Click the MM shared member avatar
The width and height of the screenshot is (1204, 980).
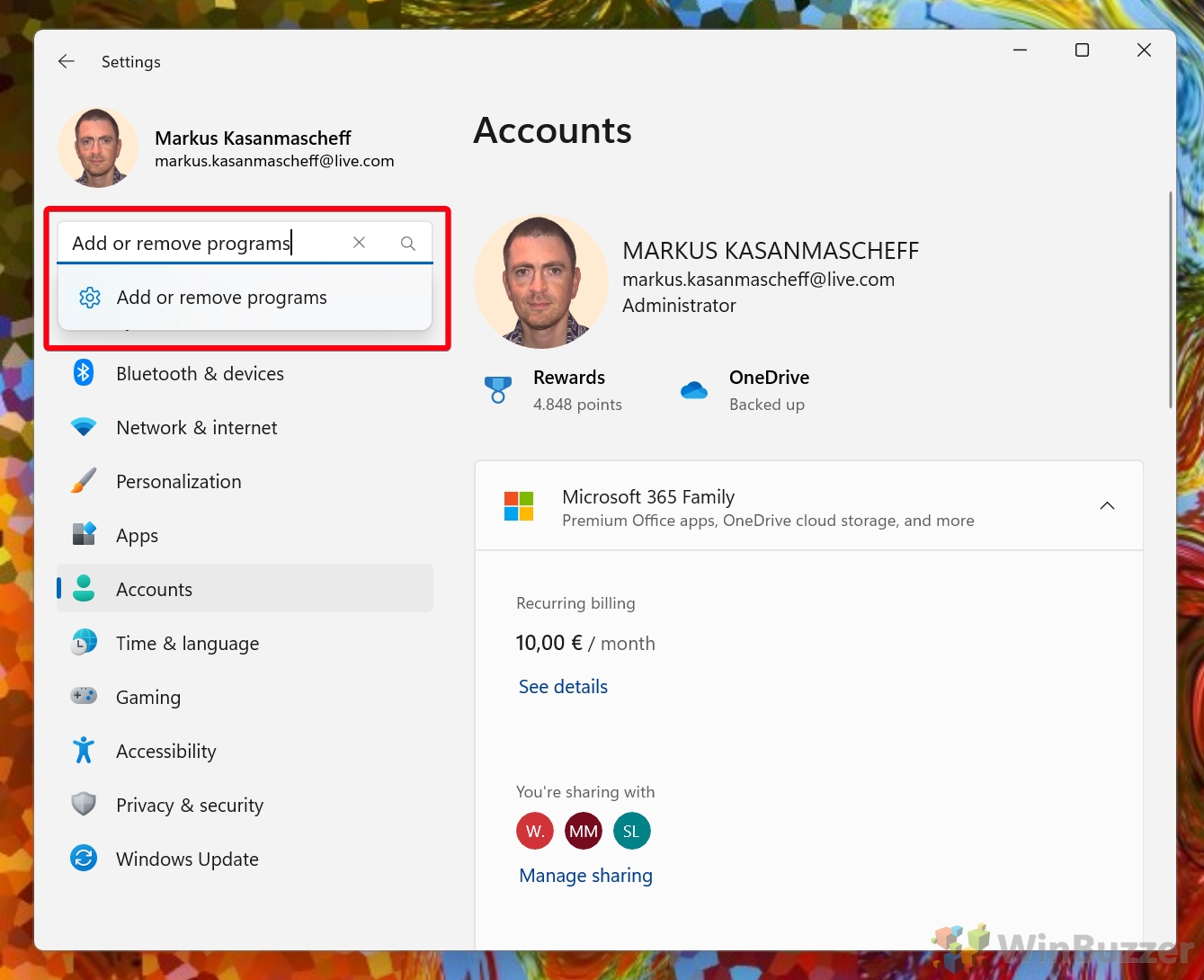[x=584, y=832]
